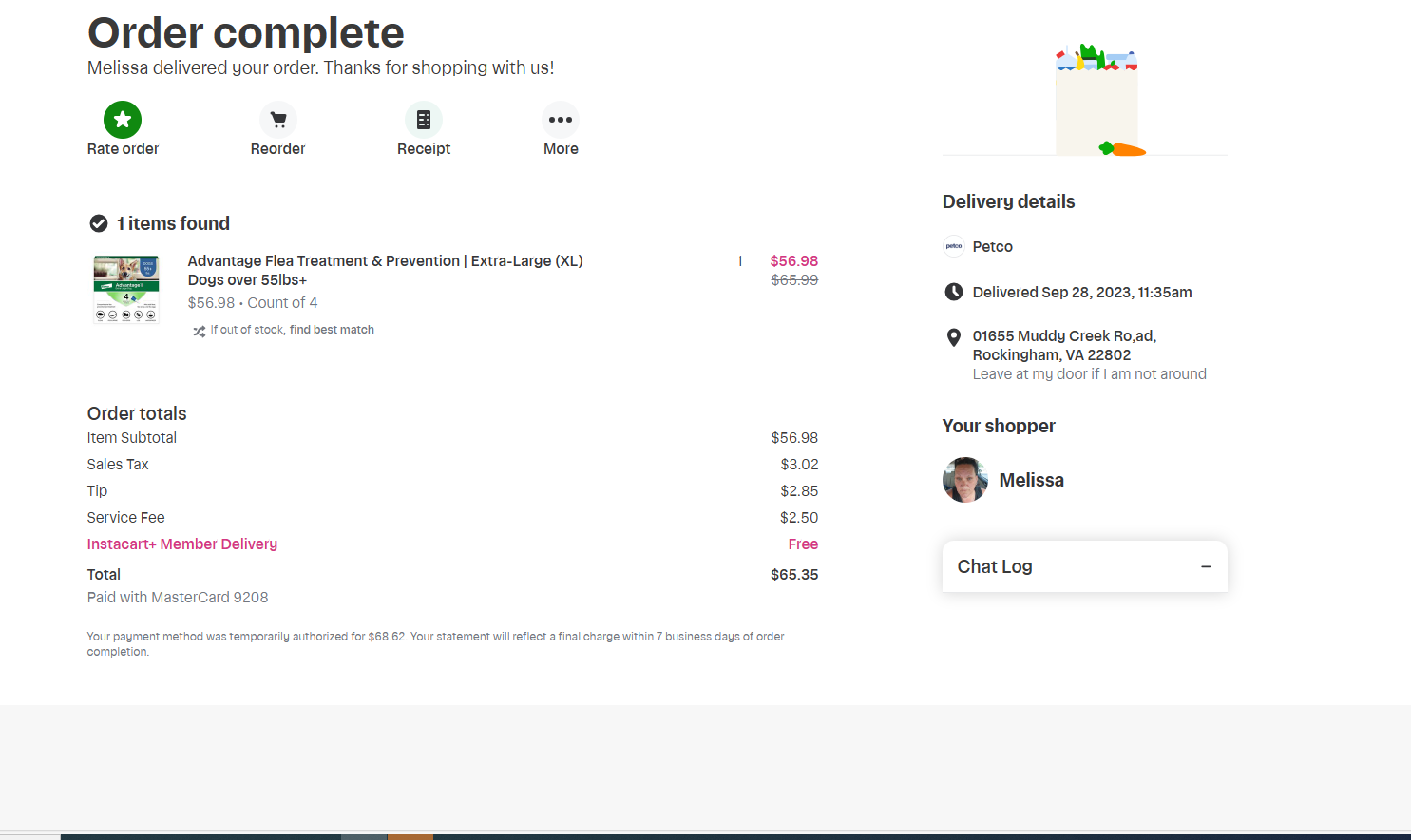The height and width of the screenshot is (840, 1411).
Task: Click the Petco store name
Action: 993,246
